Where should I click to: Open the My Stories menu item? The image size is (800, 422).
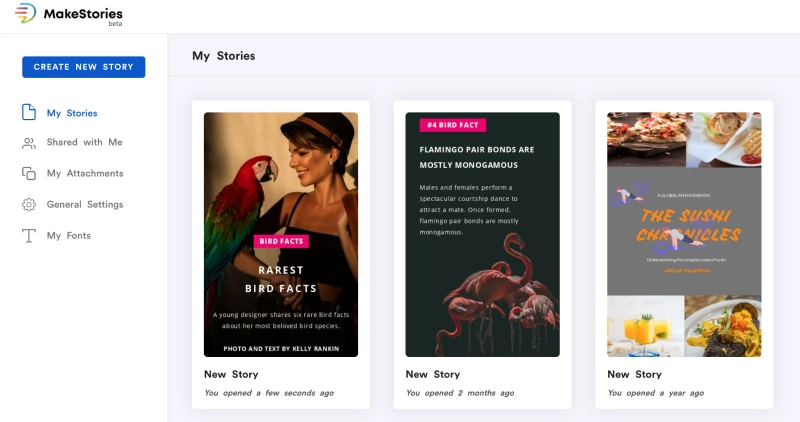pyautogui.click(x=71, y=113)
